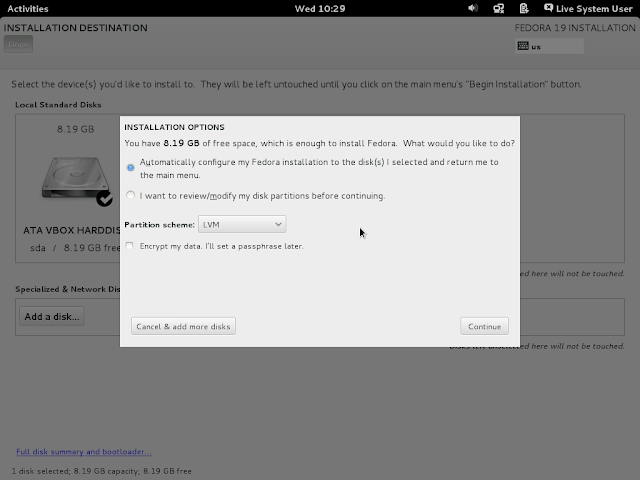Select automatically configure Fedora installation option
Screen dimensions: 640x480
coord(131,168)
